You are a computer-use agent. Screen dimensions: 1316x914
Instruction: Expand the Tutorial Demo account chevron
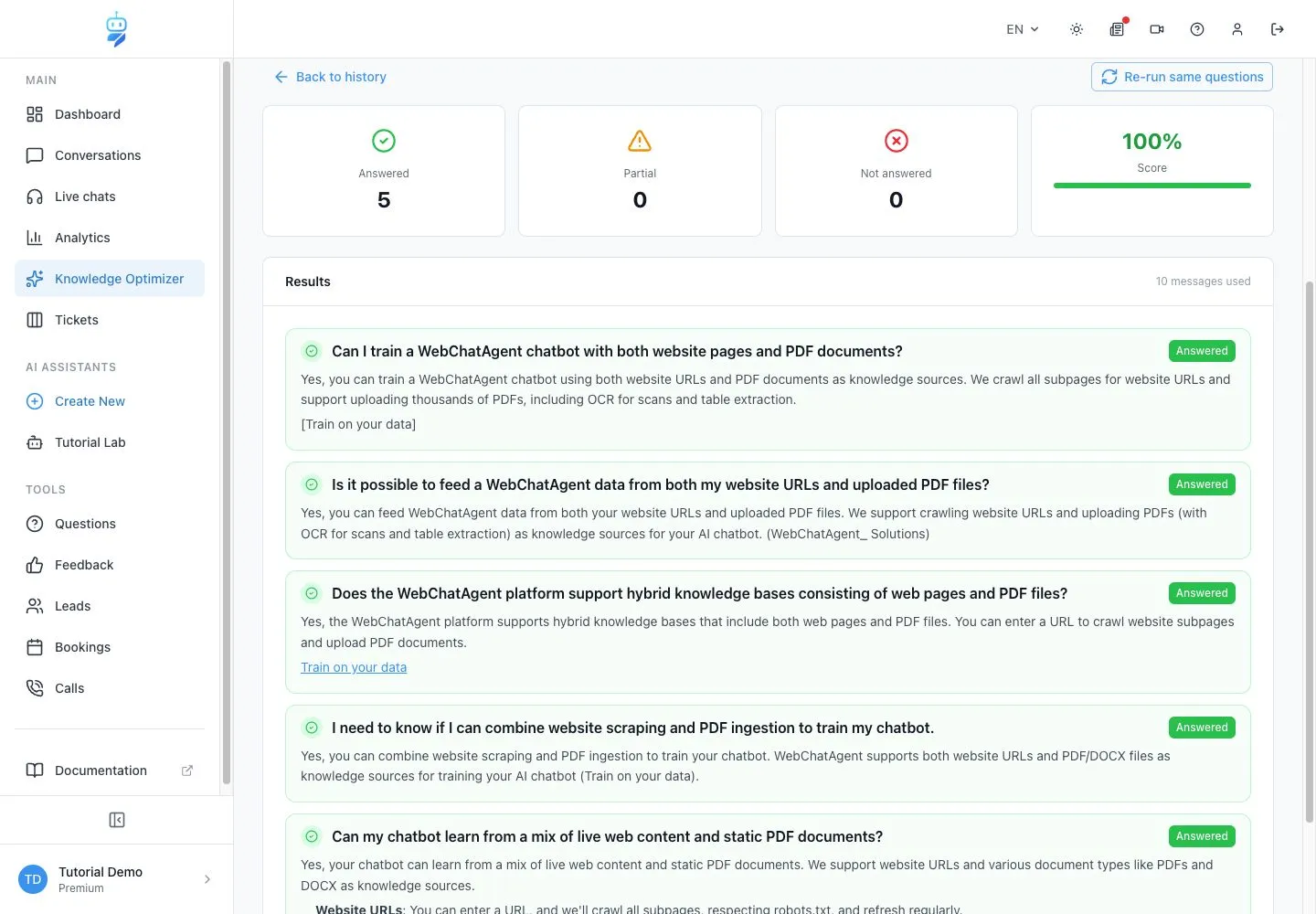[207, 879]
